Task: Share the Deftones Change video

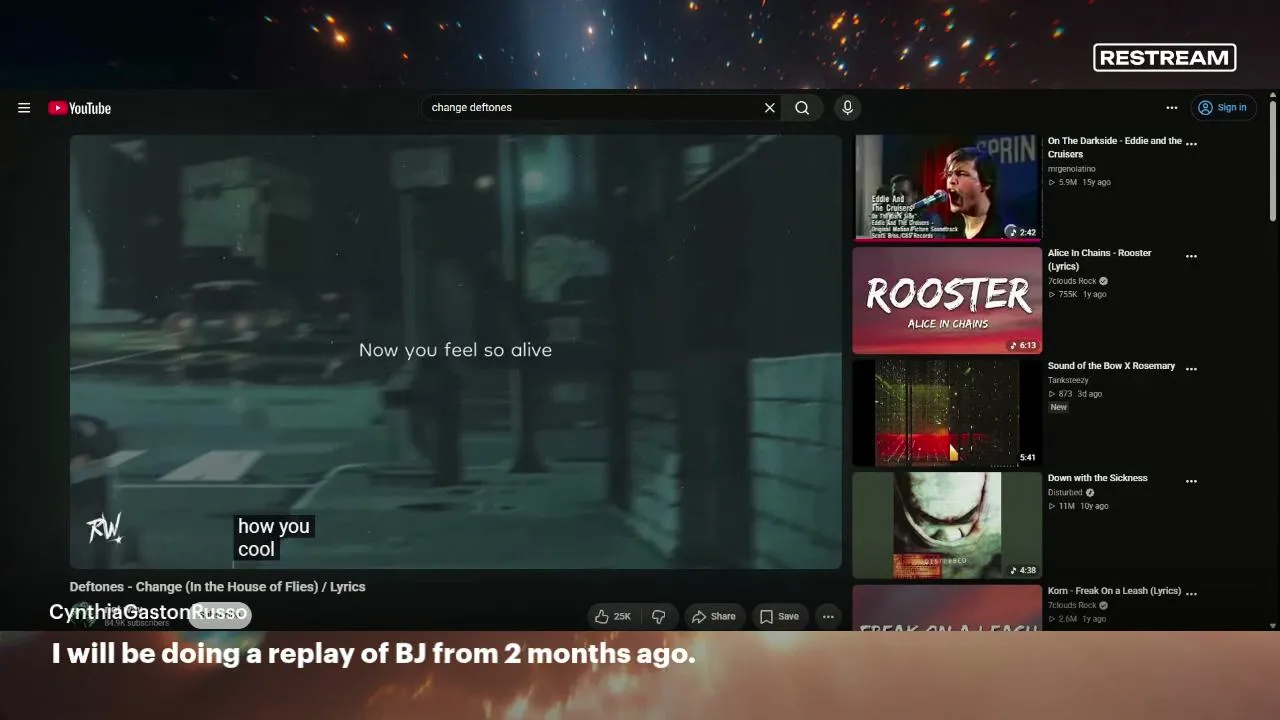Action: click(714, 617)
